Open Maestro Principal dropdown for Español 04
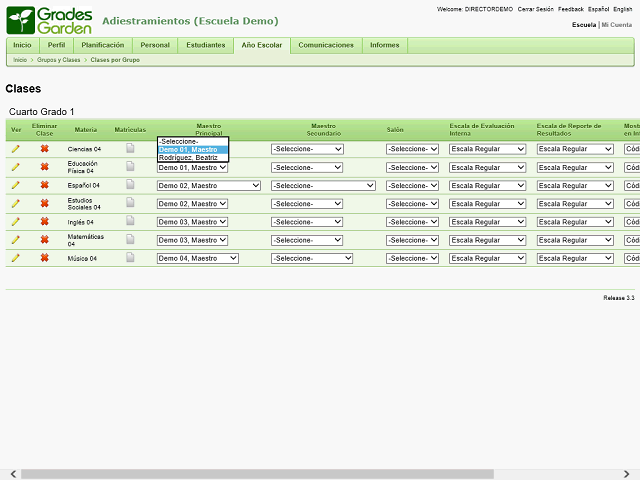The image size is (640, 480). (x=209, y=186)
